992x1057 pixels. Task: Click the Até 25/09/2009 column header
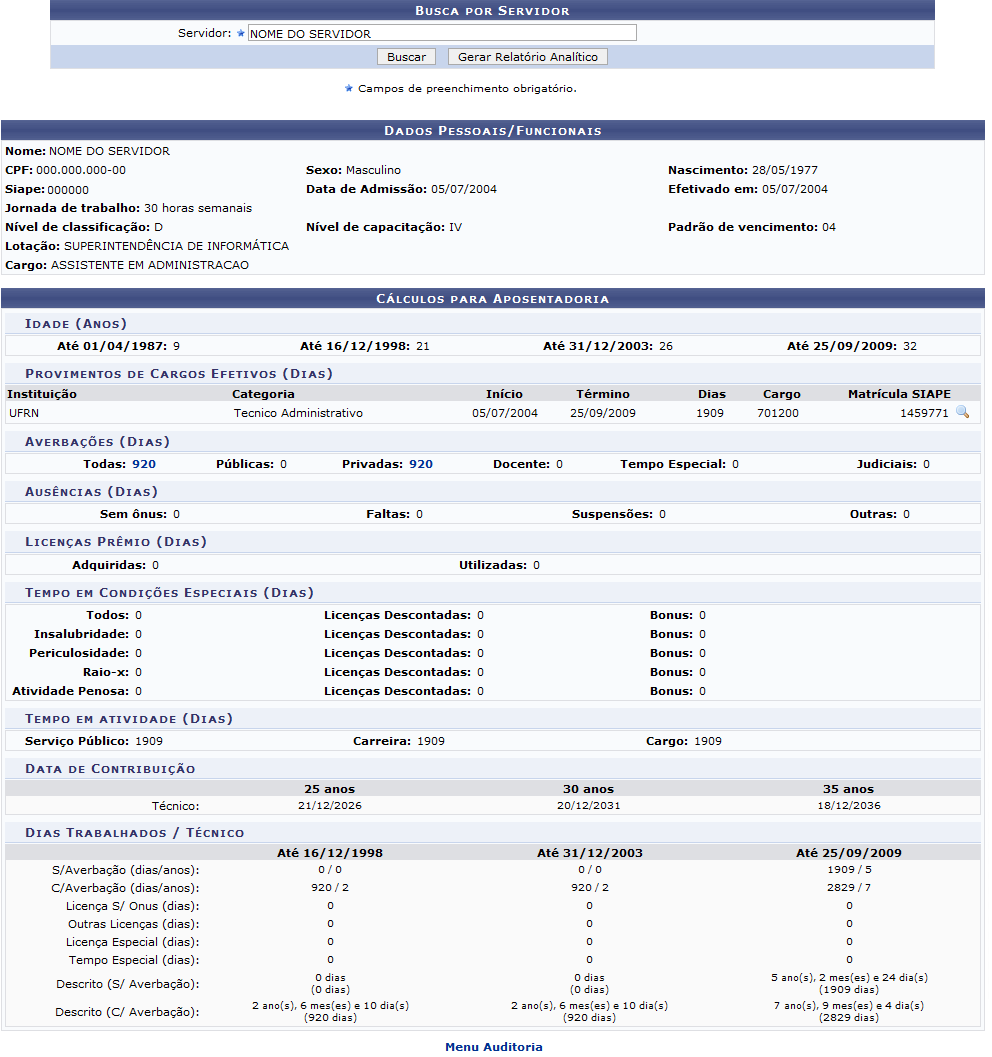click(x=848, y=853)
